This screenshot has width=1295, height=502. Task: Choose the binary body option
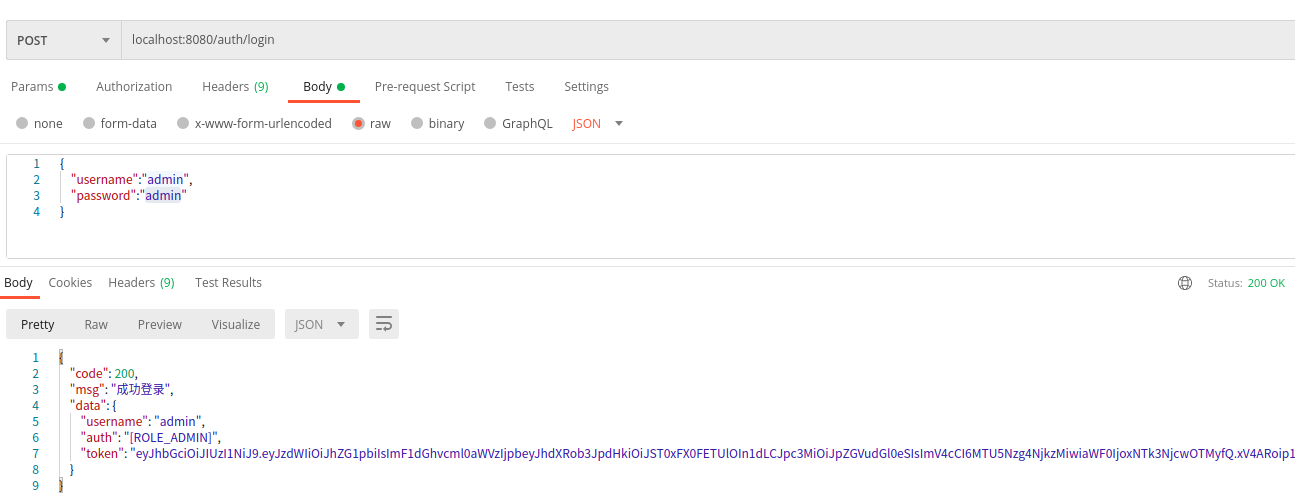(417, 124)
